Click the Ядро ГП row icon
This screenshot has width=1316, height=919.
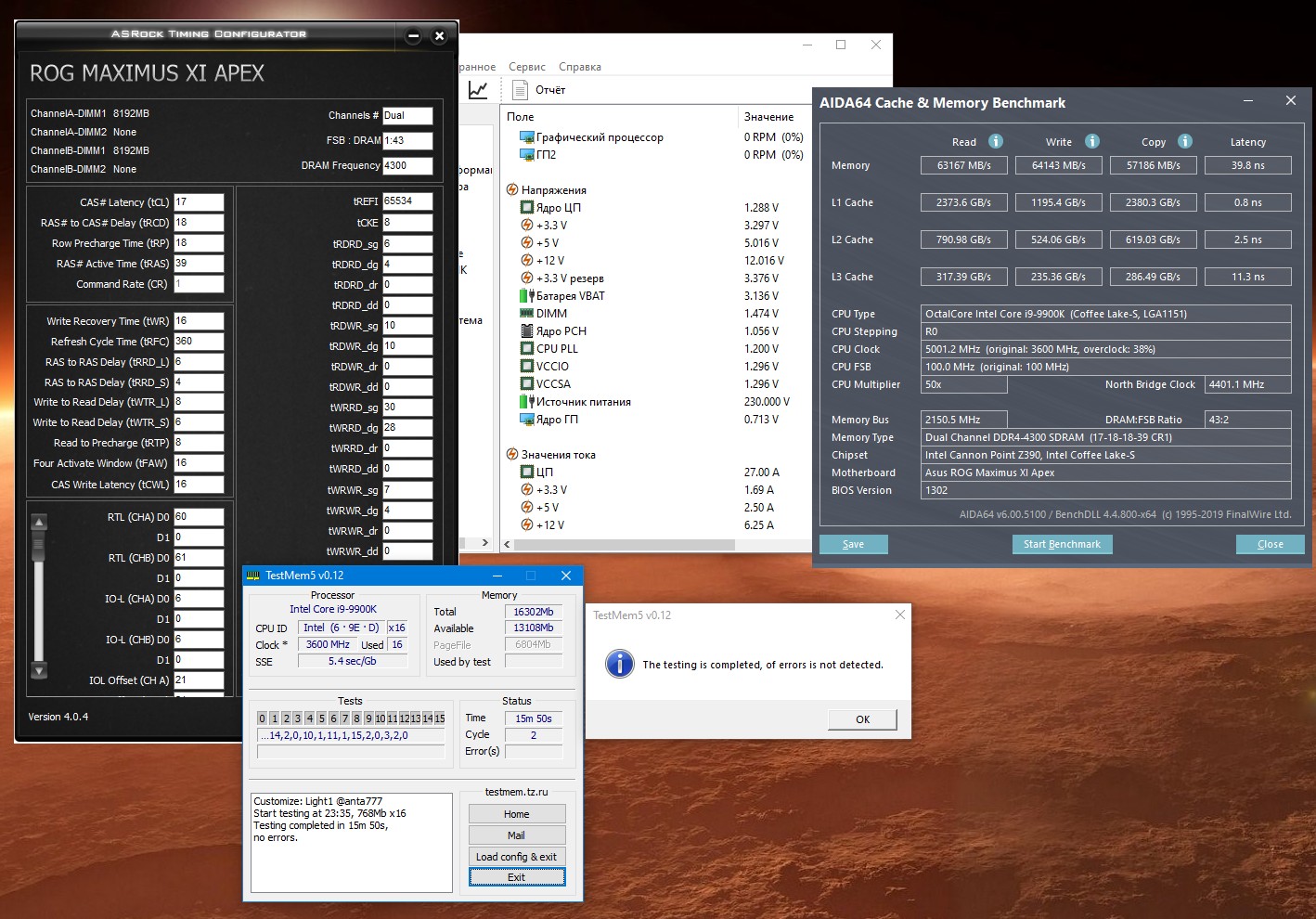coord(527,420)
